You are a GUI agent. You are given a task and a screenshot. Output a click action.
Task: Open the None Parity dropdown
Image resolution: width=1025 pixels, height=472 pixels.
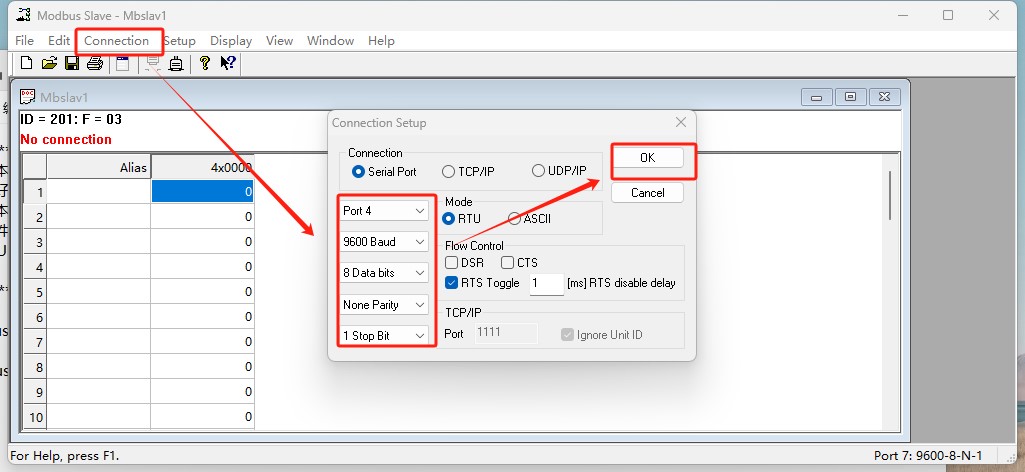[384, 305]
